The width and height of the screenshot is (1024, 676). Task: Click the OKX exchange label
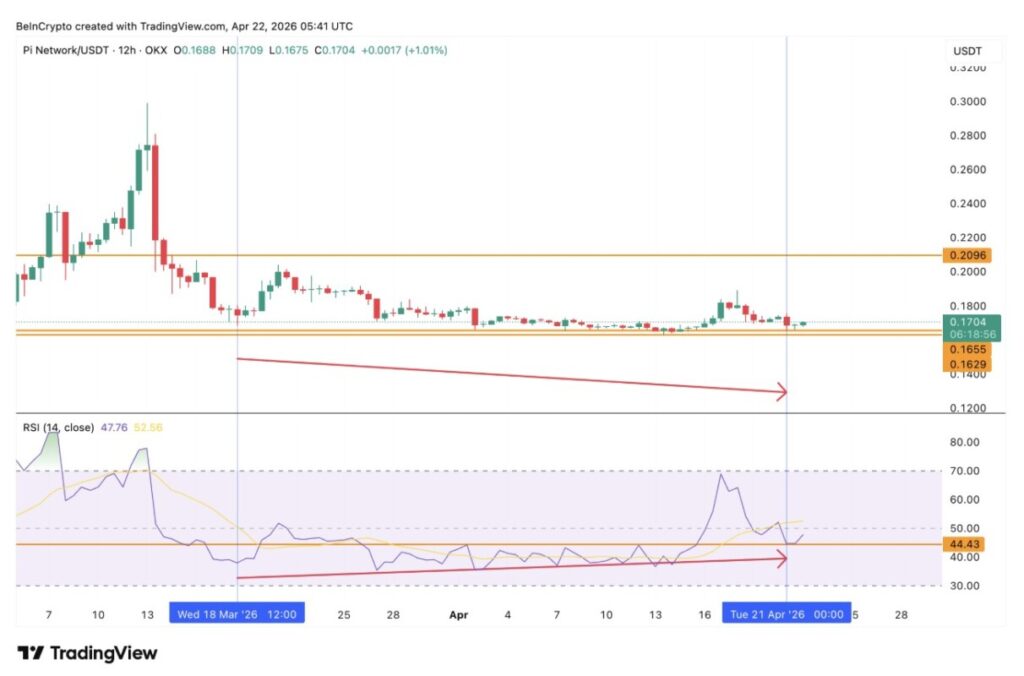(155, 49)
